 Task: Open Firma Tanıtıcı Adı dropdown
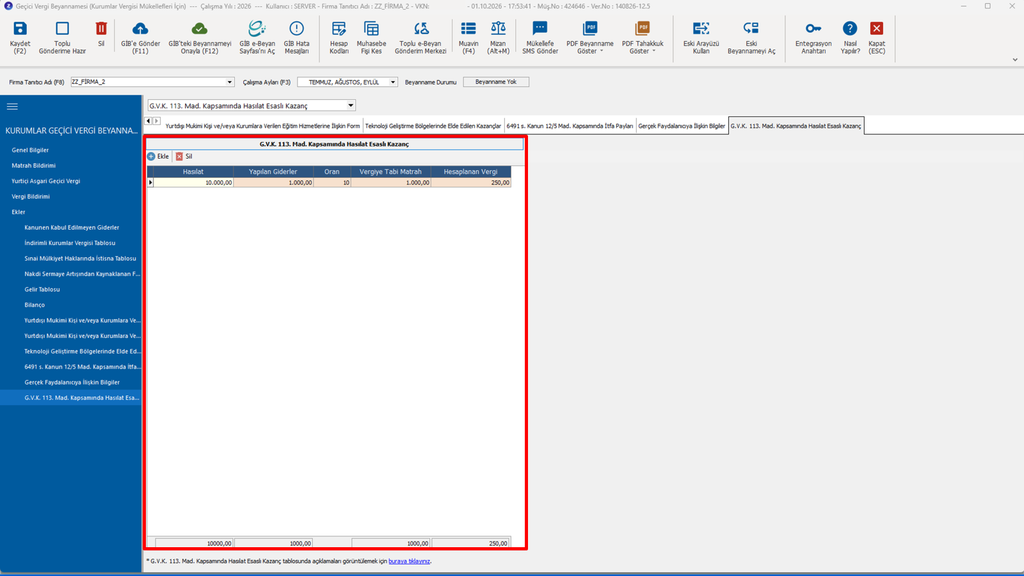pyautogui.click(x=229, y=82)
